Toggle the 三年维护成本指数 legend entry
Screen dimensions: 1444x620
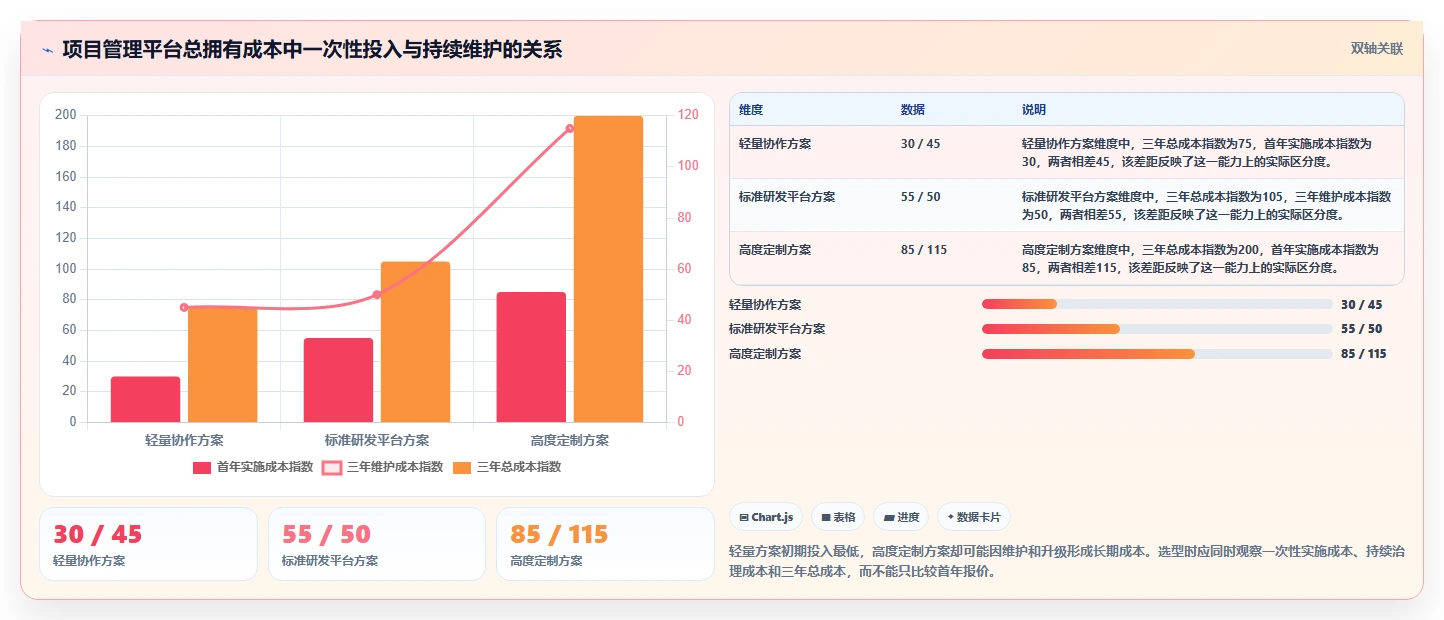click(x=382, y=467)
